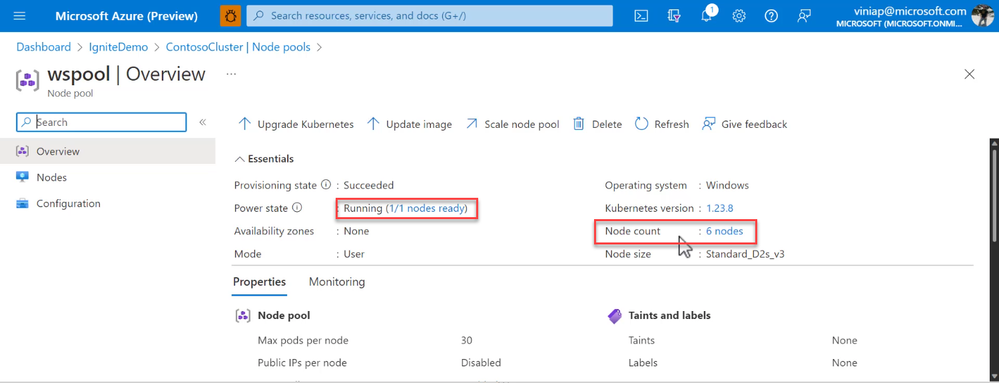999x383 pixels.
Task: Open ContosoCluster Node pools breadcrumb
Action: click(x=238, y=47)
